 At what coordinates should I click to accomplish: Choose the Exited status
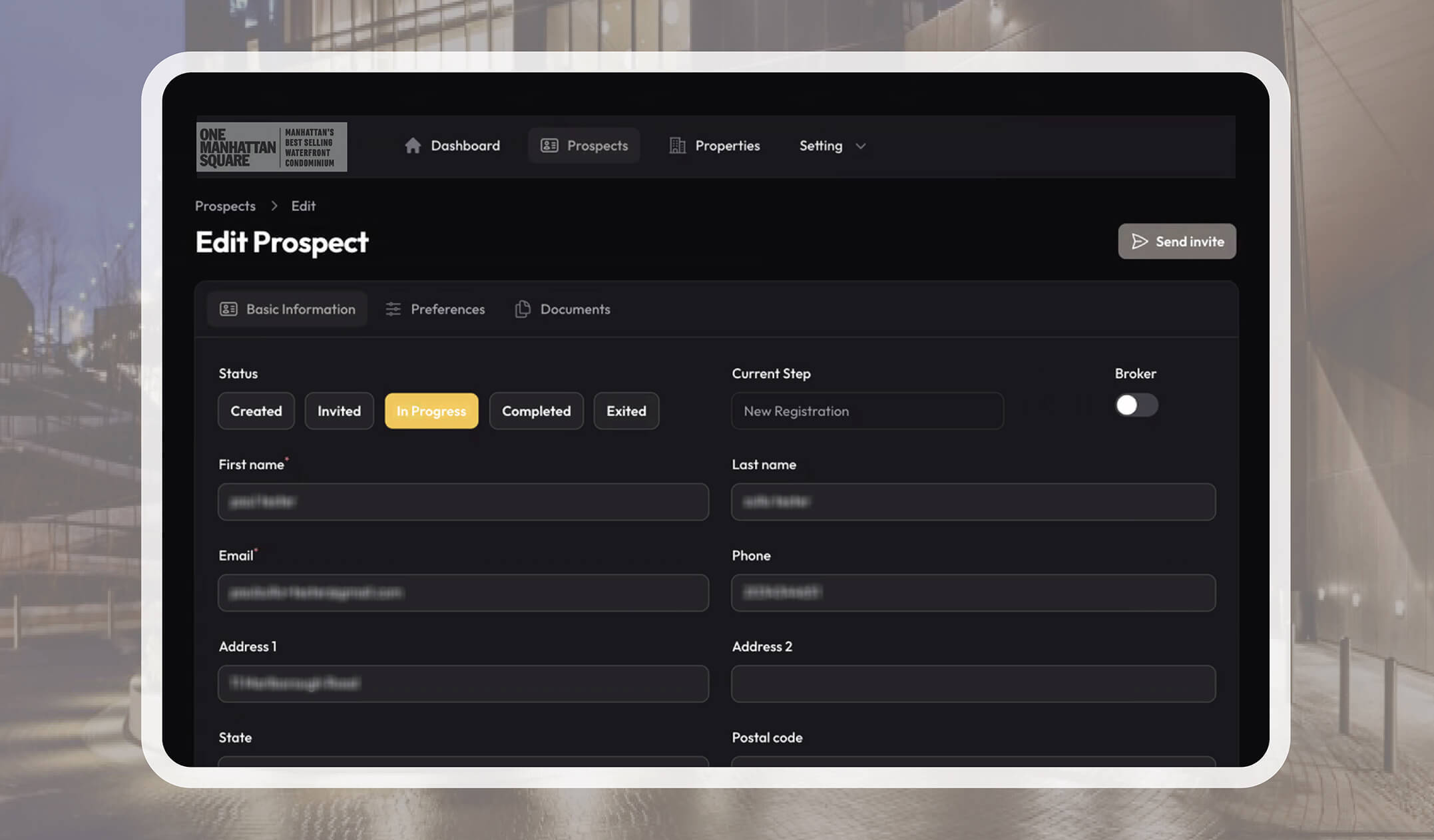point(626,411)
